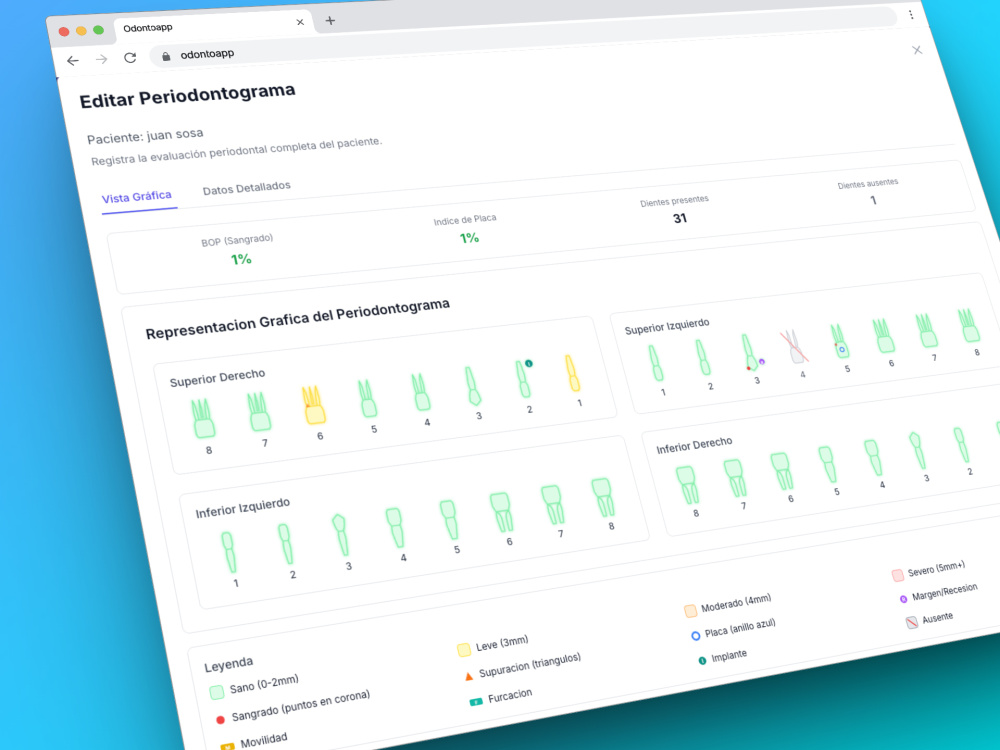Image resolution: width=1000 pixels, height=750 pixels.
Task: Select tooth 7 in Superior Izquierdo
Action: tap(926, 330)
